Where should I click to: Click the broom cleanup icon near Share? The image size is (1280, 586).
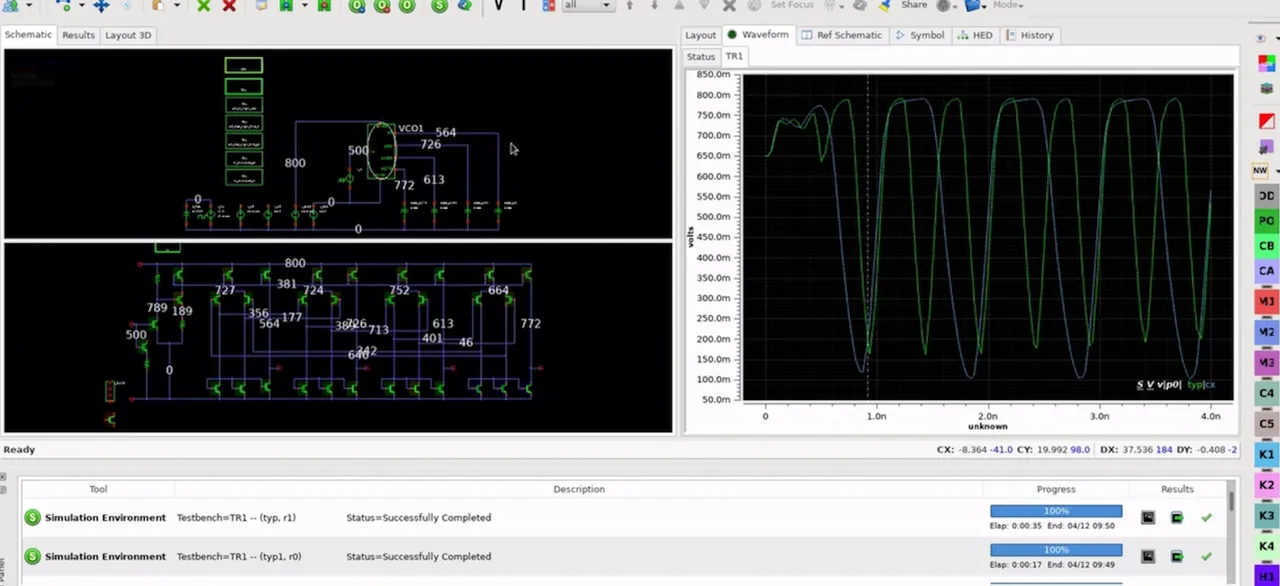pos(885,5)
